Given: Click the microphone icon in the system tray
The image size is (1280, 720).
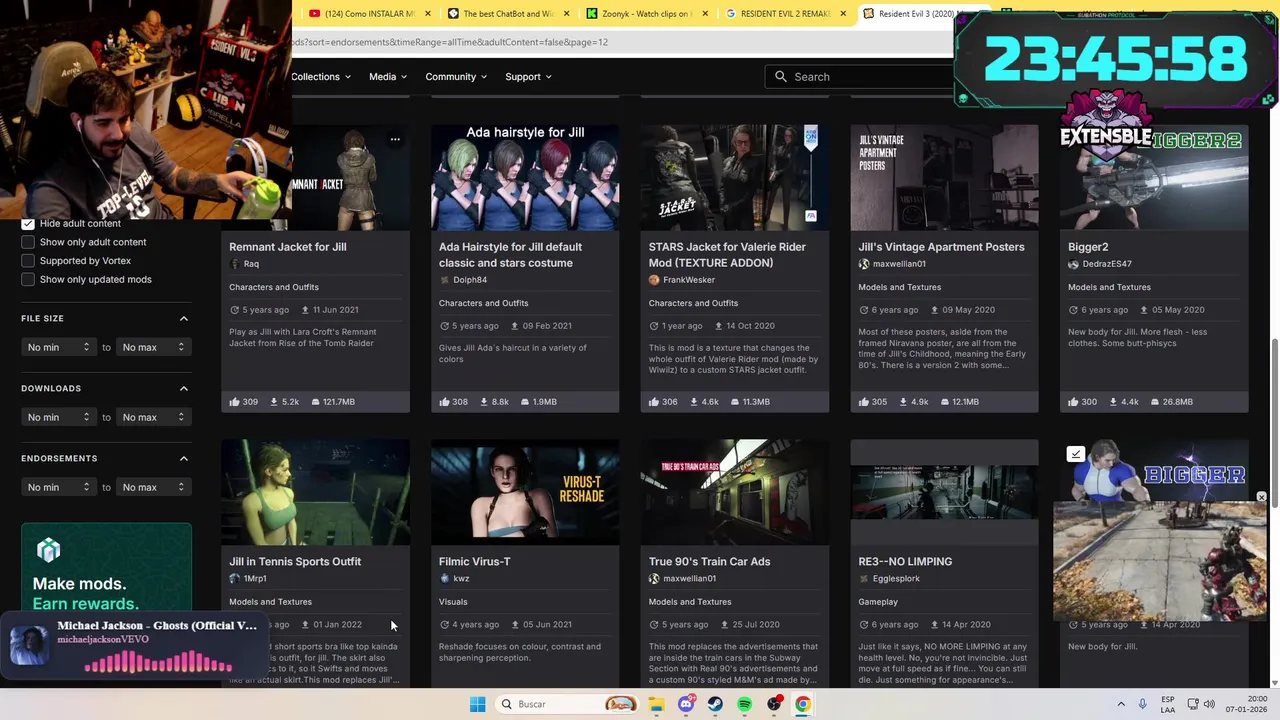Looking at the screenshot, I should click(x=1142, y=704).
